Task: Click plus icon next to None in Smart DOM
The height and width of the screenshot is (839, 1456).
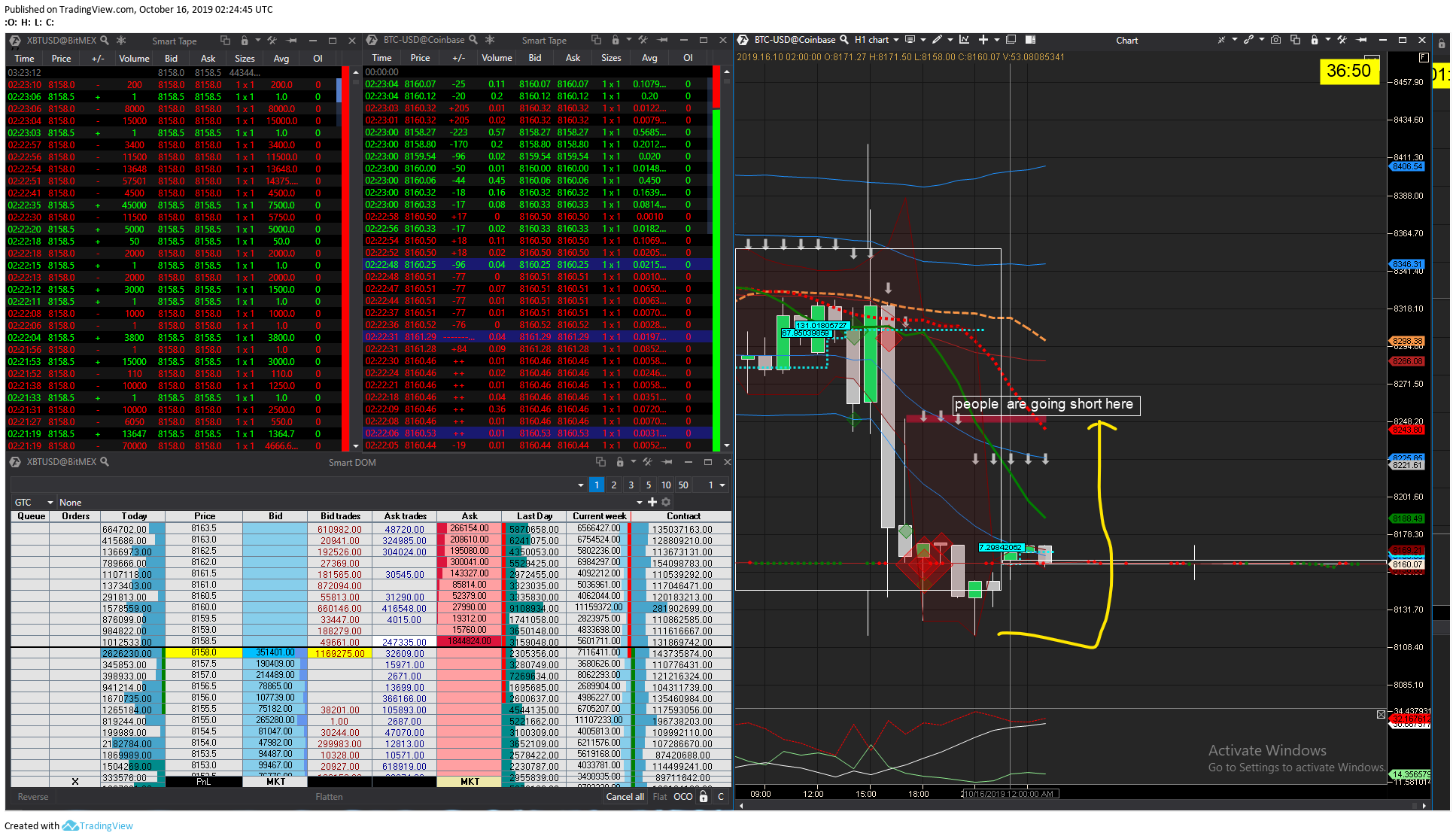Action: point(652,502)
